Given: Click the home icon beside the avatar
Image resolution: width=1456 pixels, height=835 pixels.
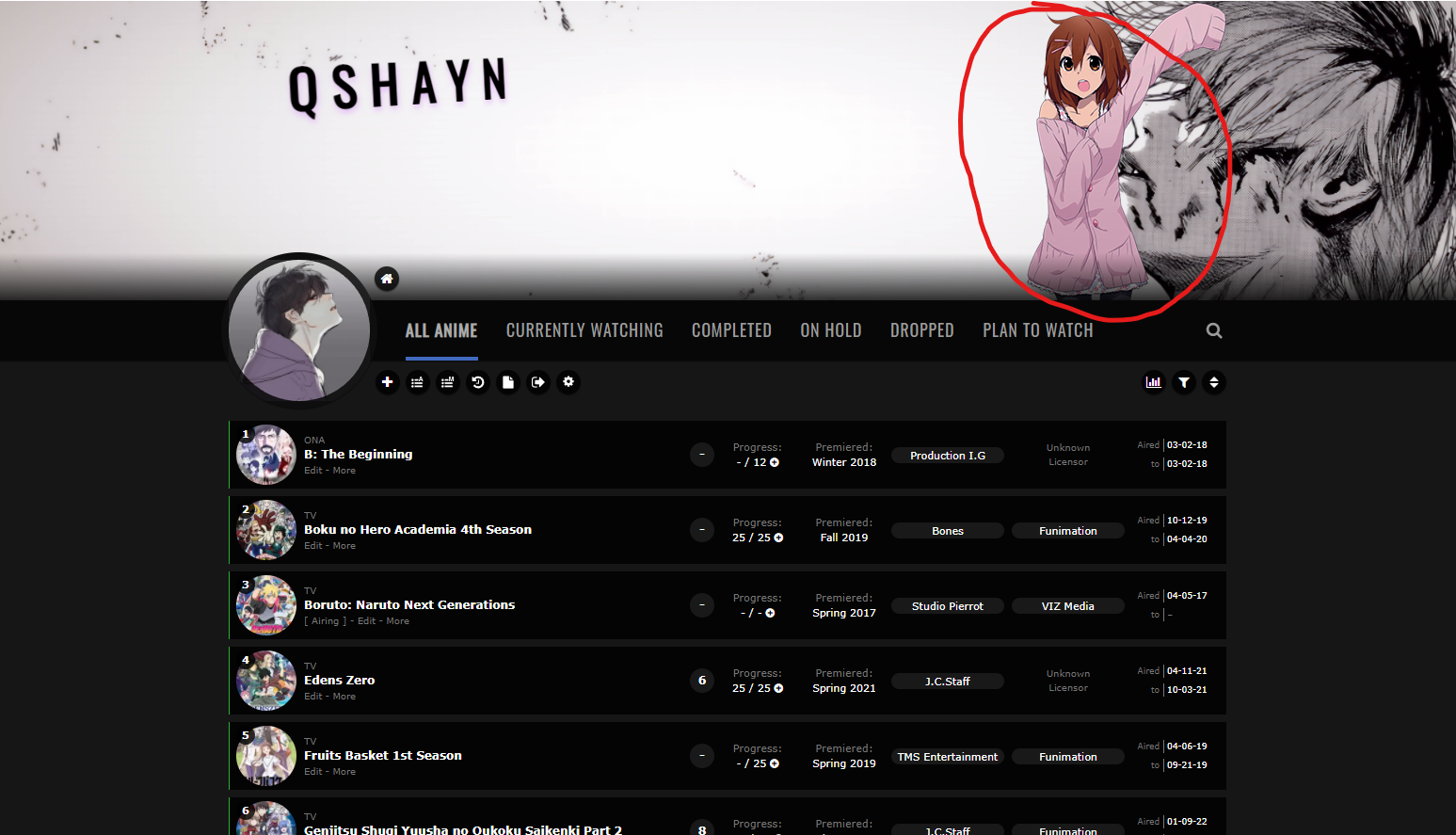Looking at the screenshot, I should point(387,279).
